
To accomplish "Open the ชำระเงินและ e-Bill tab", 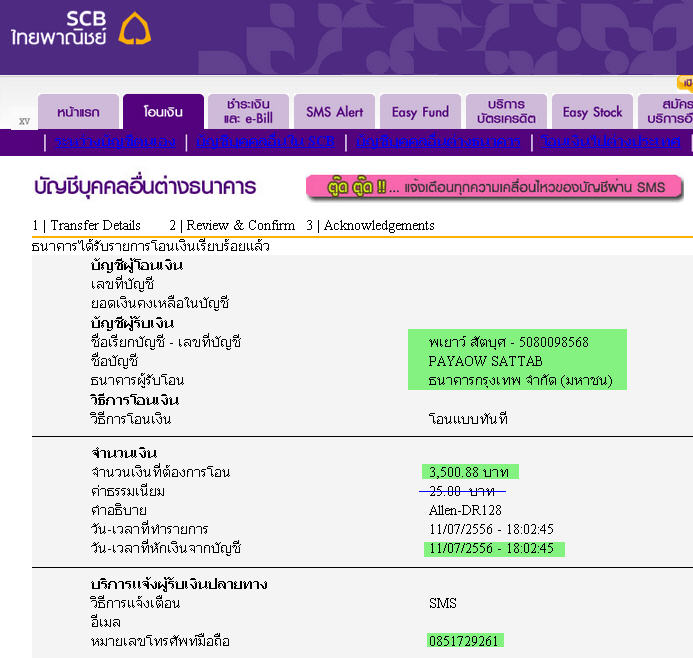I will tap(248, 112).
